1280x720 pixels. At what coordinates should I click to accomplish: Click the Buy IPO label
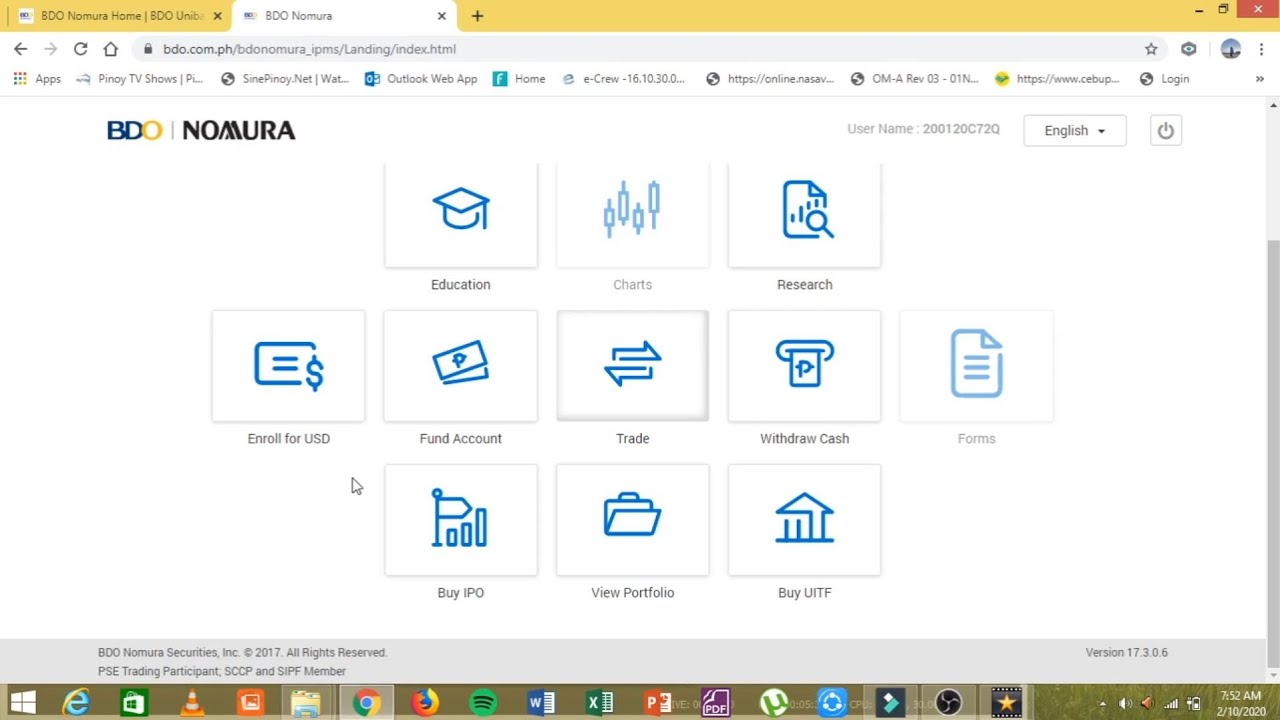461,593
